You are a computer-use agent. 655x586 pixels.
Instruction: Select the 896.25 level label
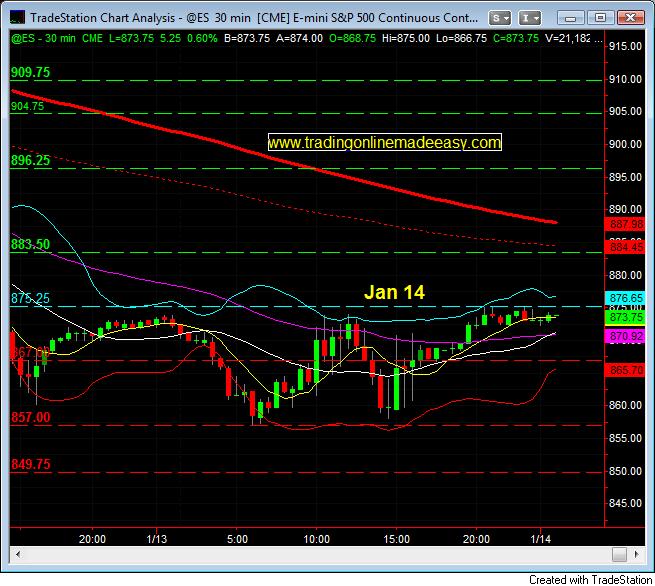30,160
